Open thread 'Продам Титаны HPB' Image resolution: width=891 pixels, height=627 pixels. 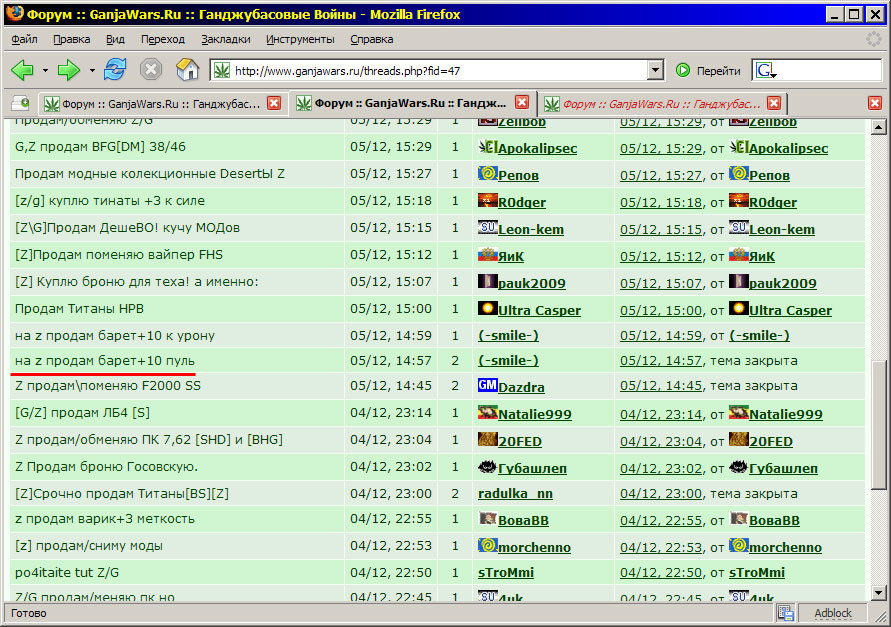pos(79,309)
